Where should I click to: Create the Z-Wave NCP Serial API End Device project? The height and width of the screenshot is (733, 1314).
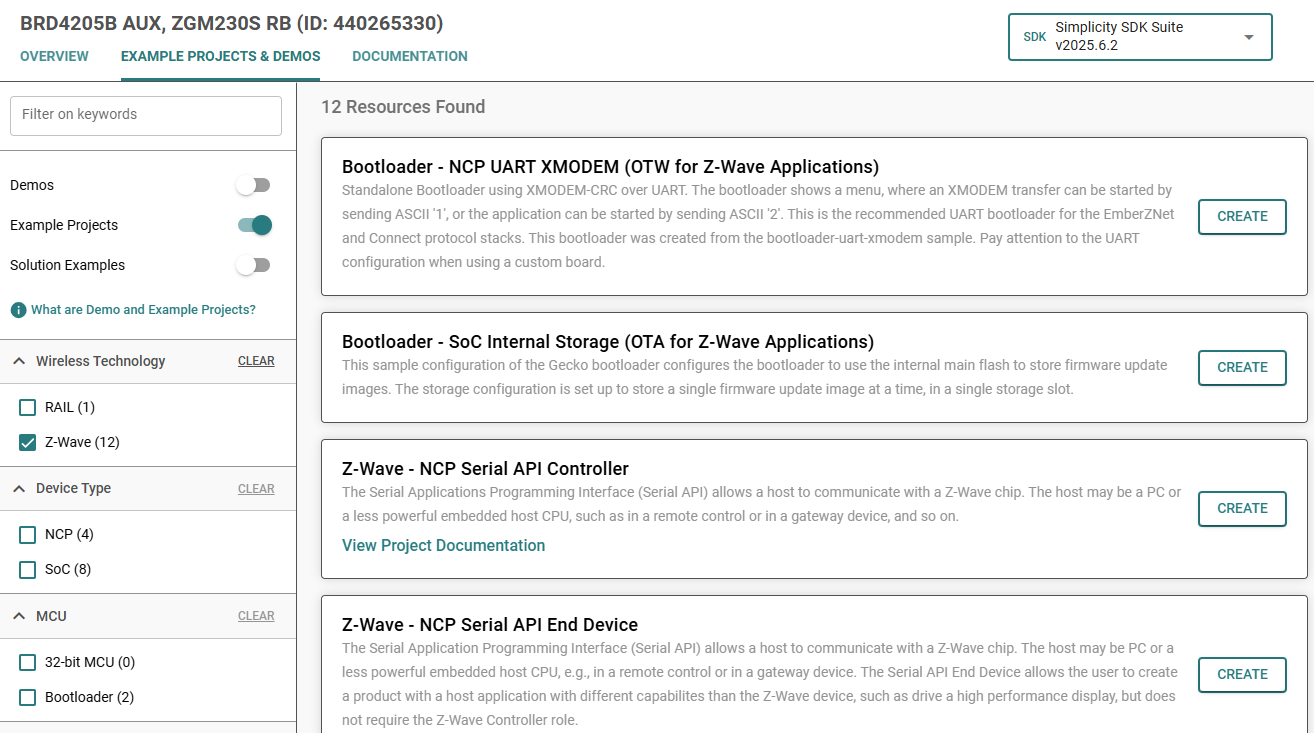(x=1242, y=675)
